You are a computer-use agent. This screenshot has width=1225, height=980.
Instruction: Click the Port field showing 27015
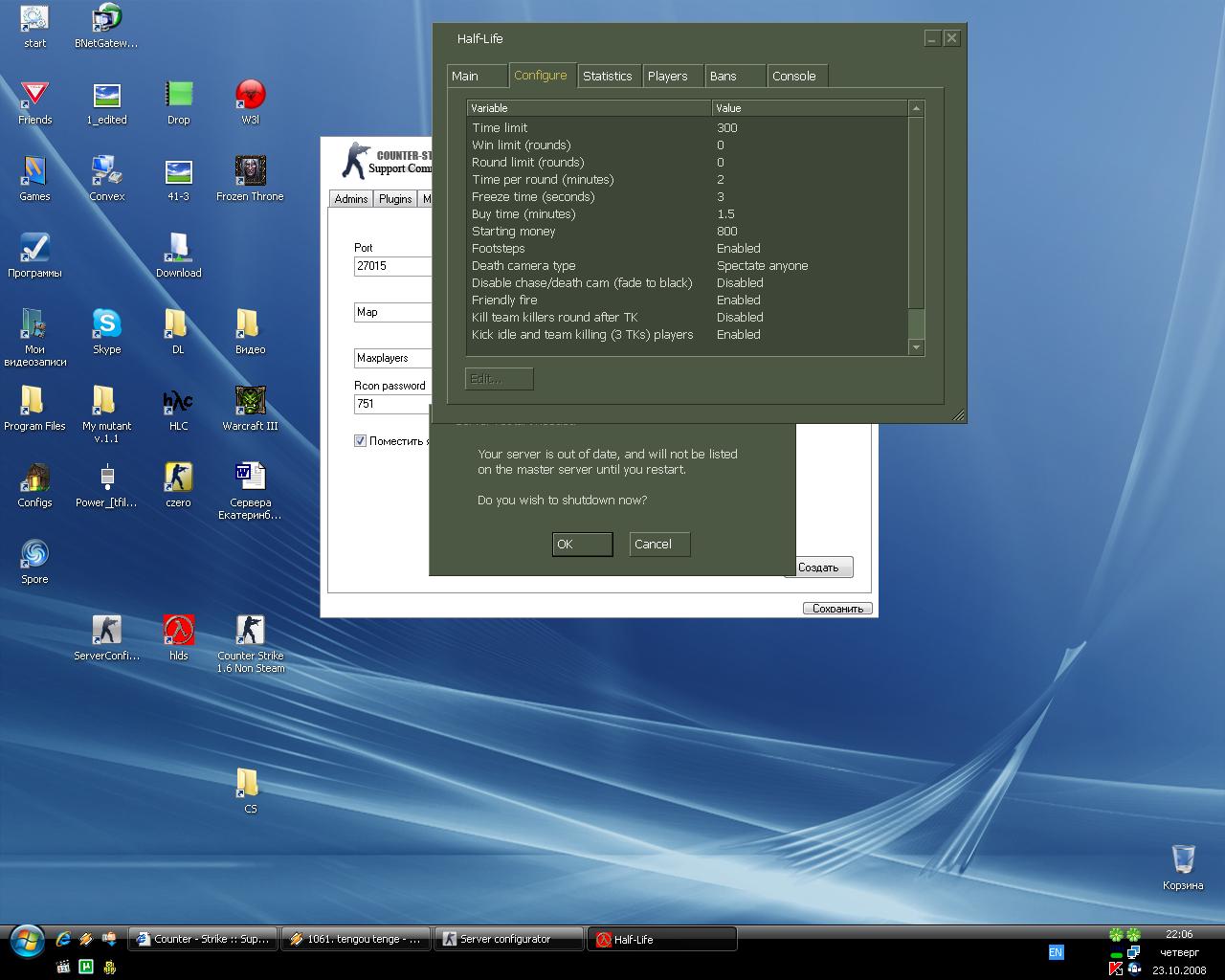392,266
